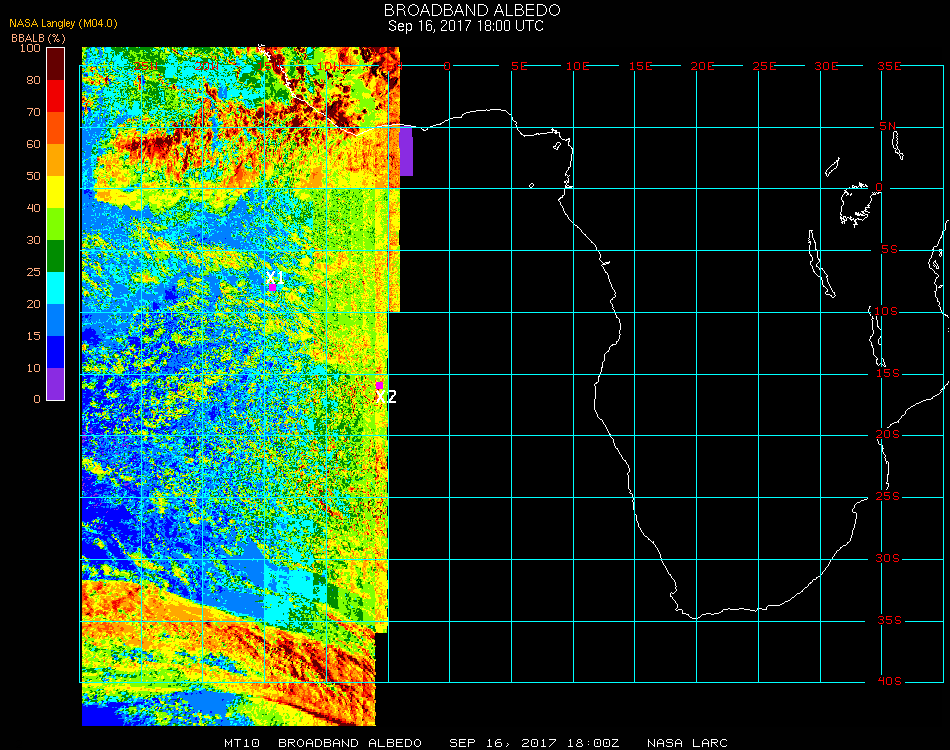Click the '20S' latitude label

click(x=888, y=434)
